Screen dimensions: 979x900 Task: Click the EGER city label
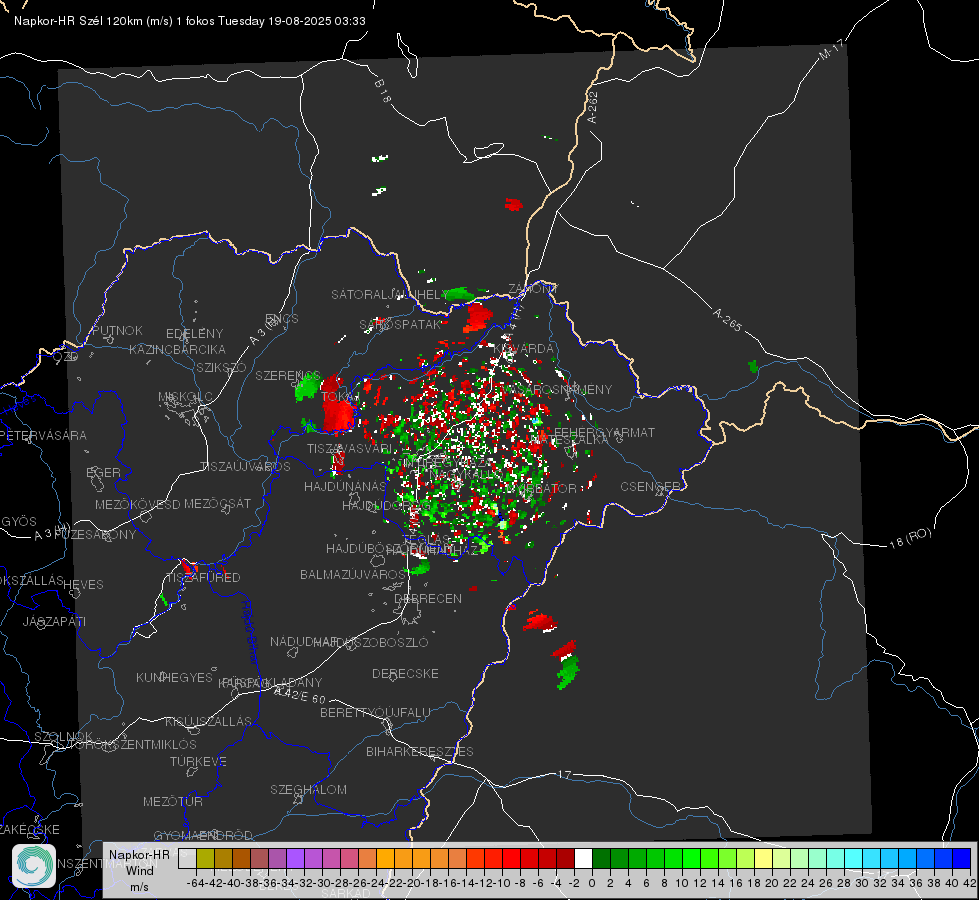click(103, 472)
